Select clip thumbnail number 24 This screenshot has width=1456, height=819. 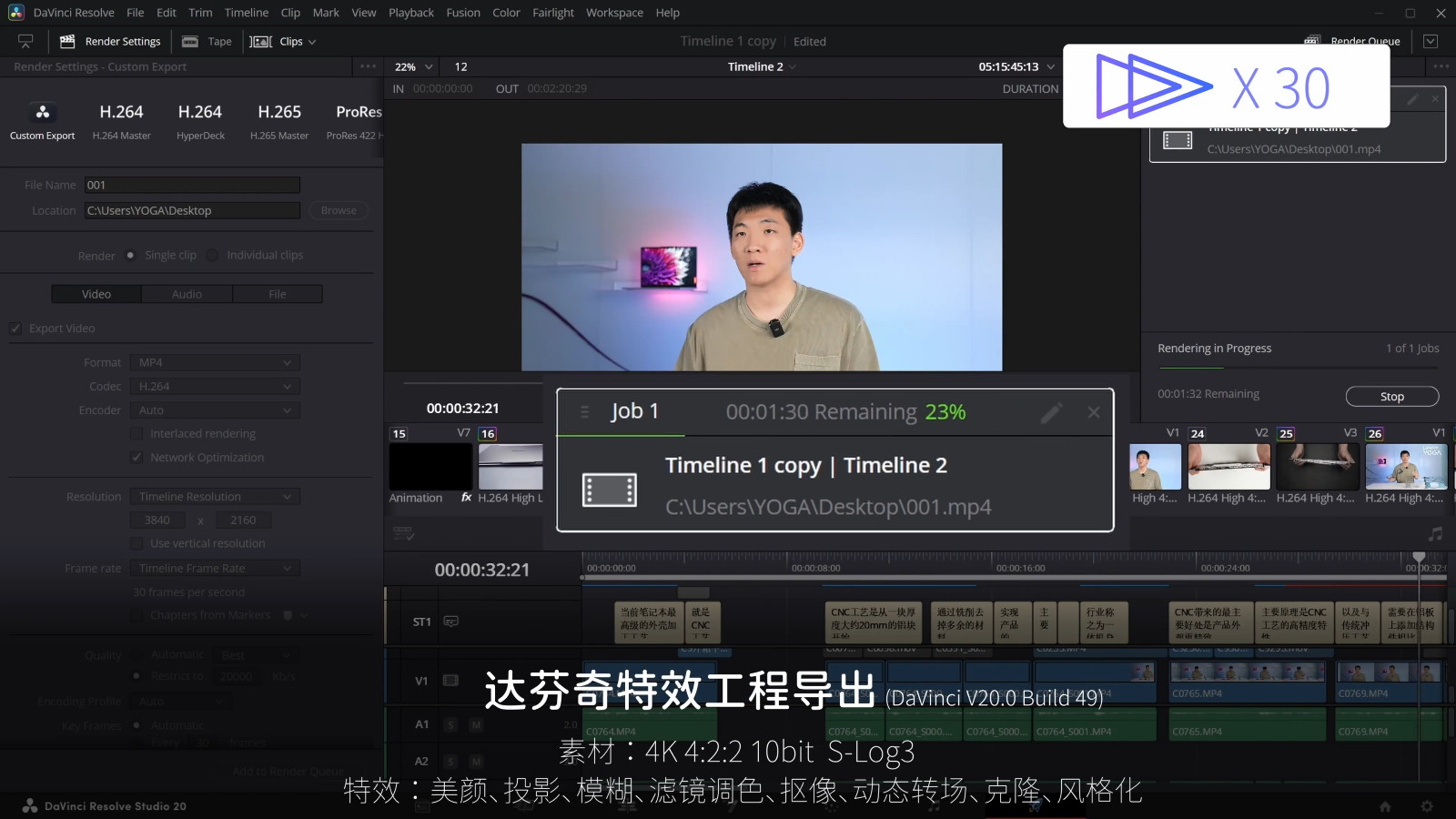tap(1228, 466)
